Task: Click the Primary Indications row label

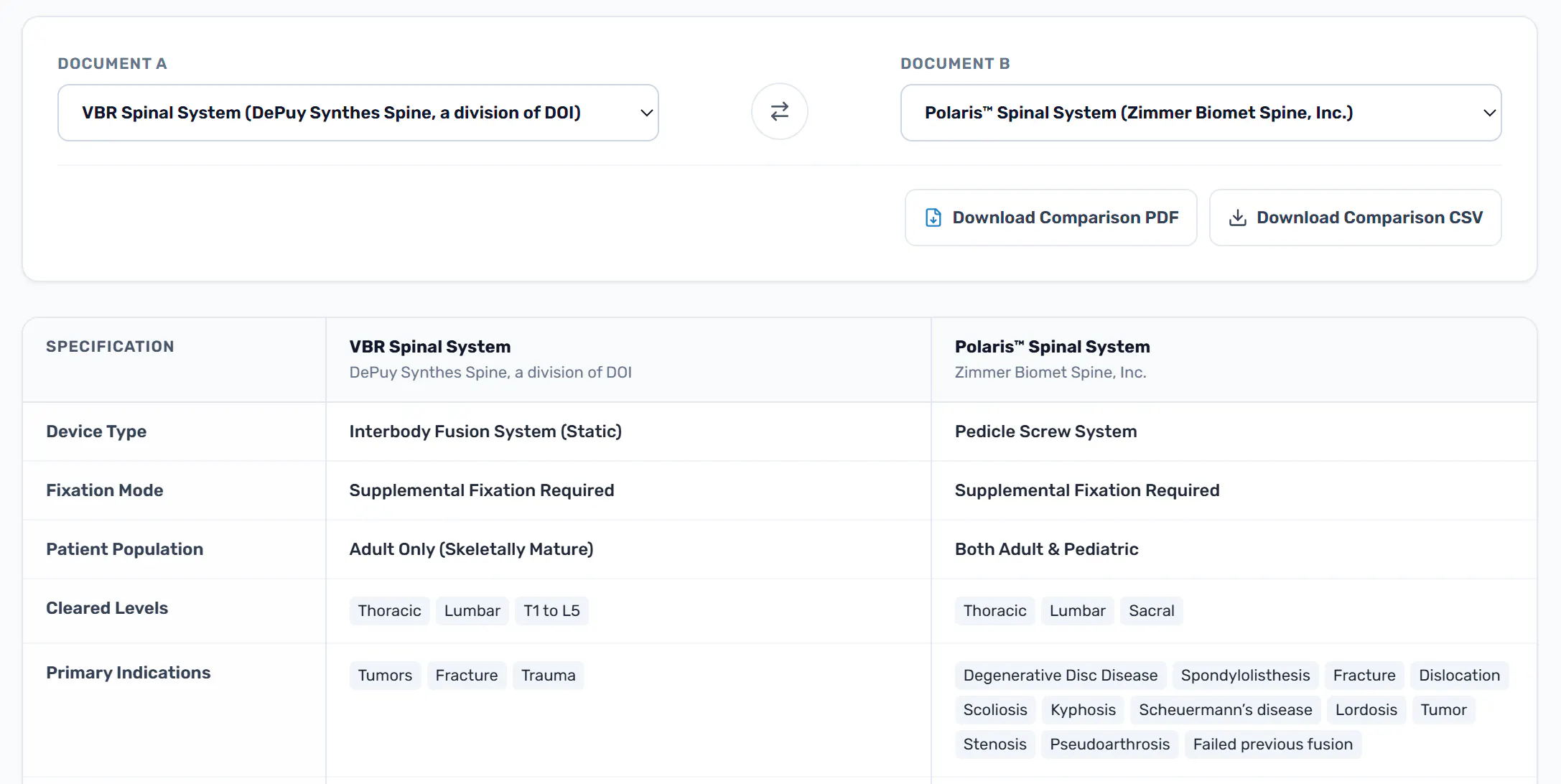Action: click(x=129, y=673)
